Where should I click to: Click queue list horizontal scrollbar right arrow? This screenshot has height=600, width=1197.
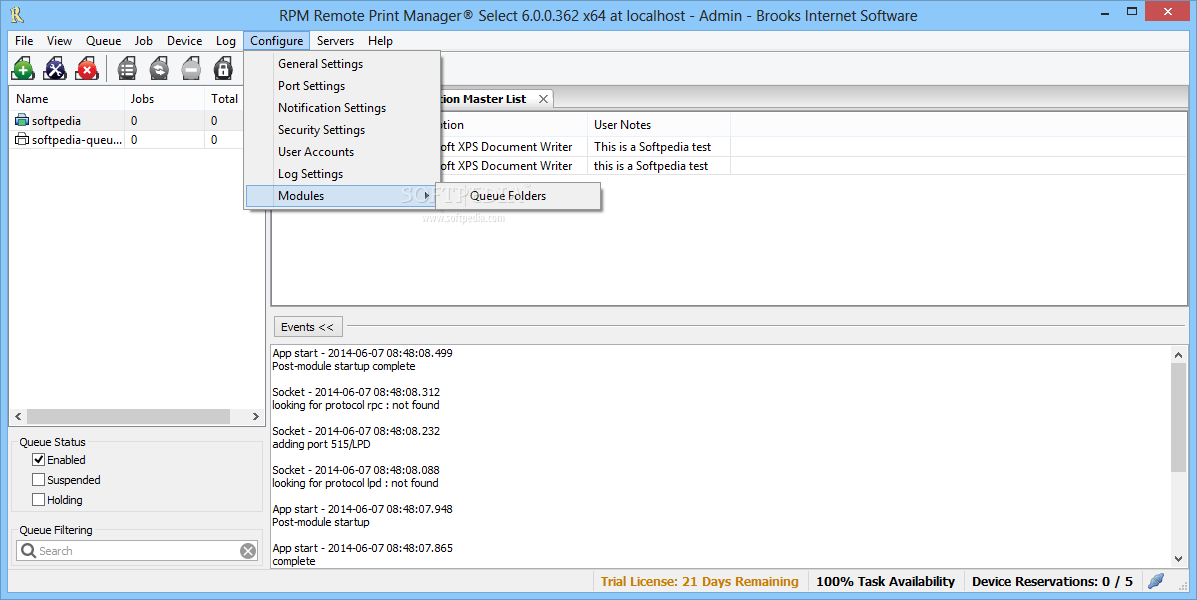(255, 416)
